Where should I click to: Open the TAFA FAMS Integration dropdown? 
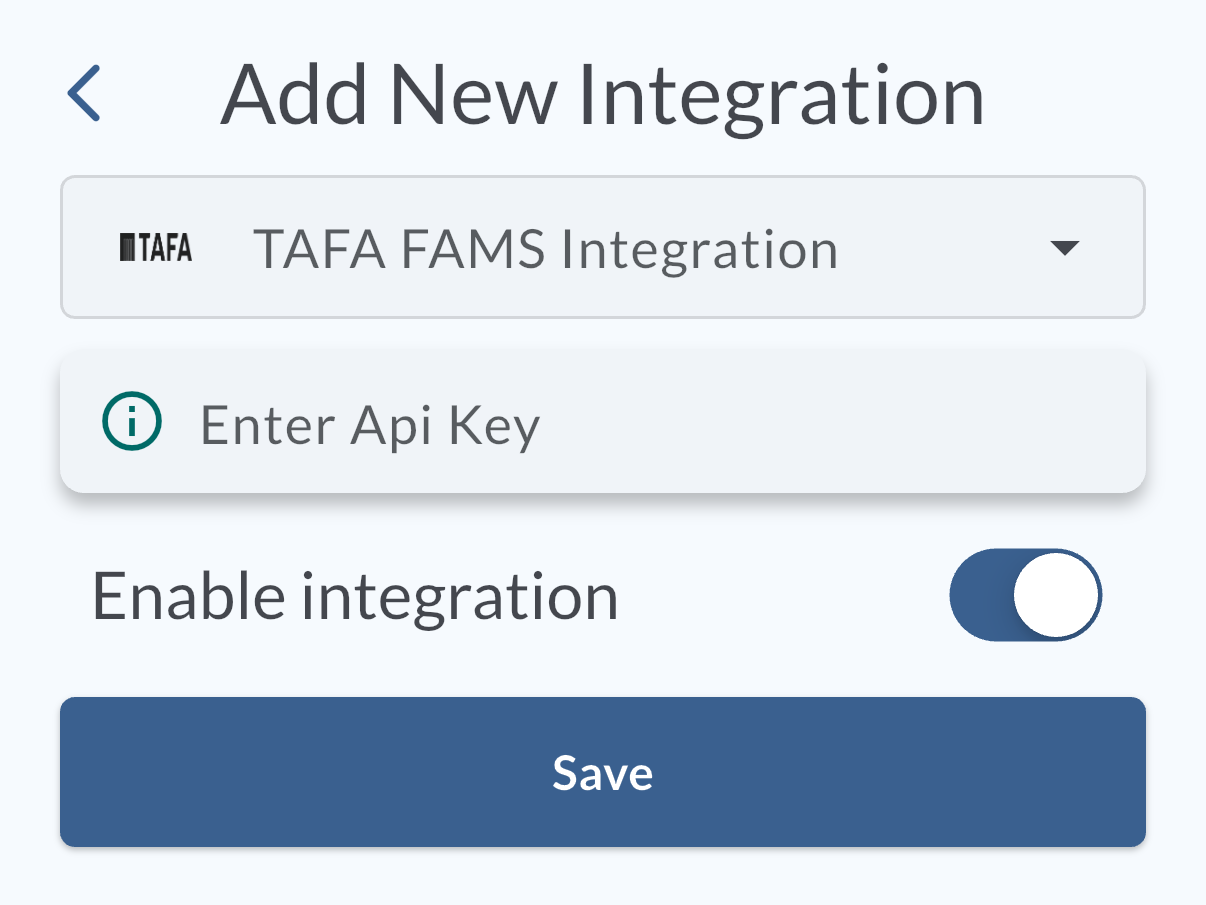point(602,248)
